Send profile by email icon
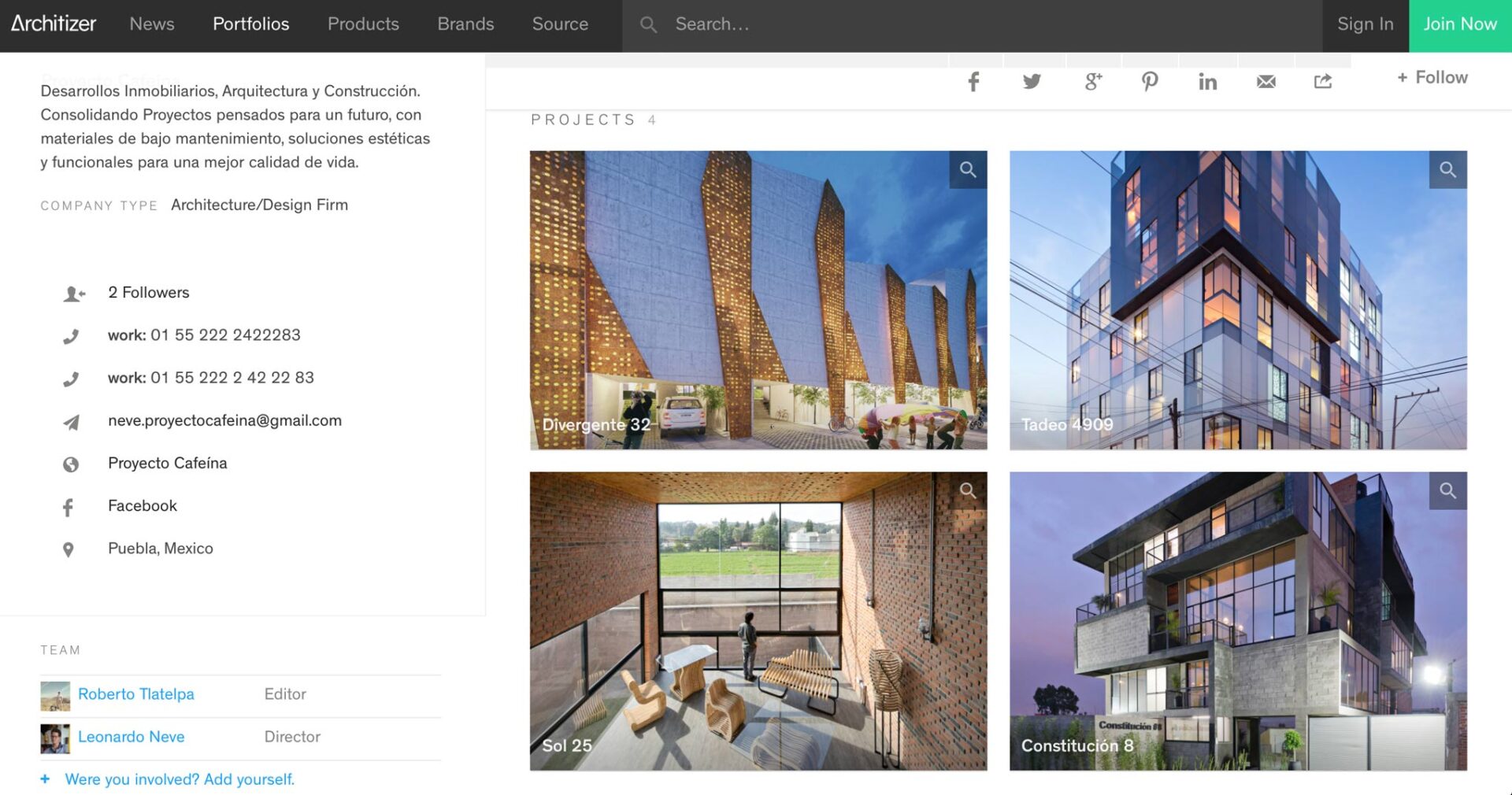 [x=1266, y=82]
